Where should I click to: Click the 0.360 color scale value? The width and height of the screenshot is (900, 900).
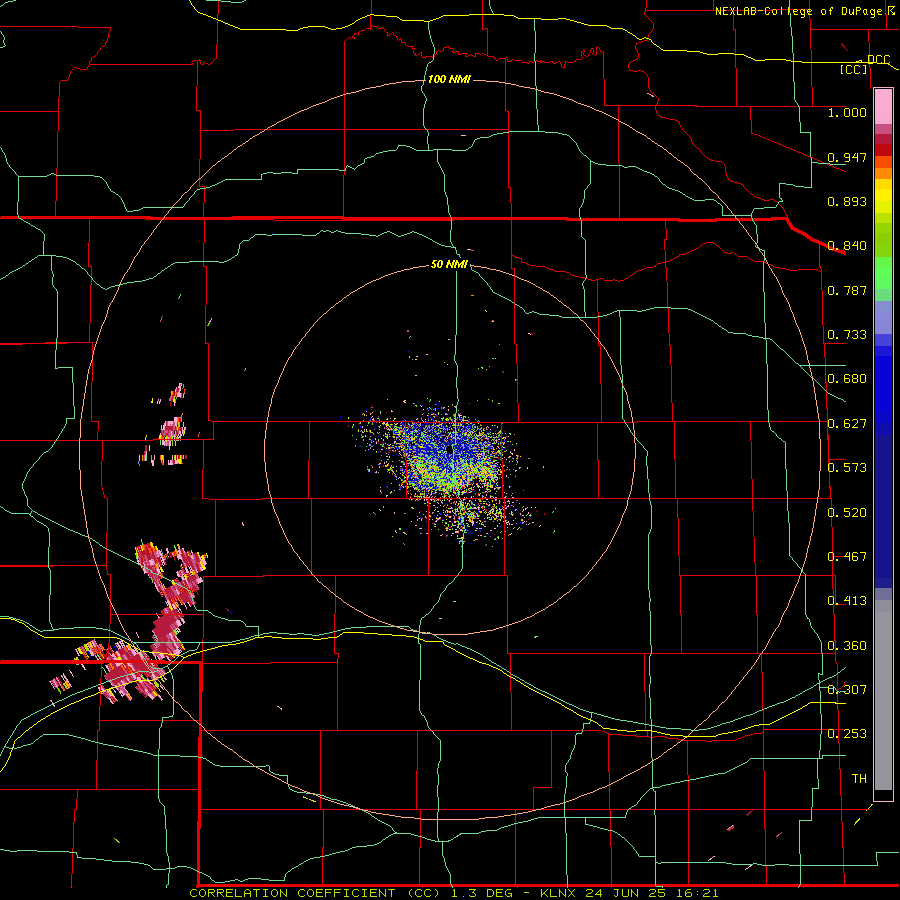tap(847, 646)
